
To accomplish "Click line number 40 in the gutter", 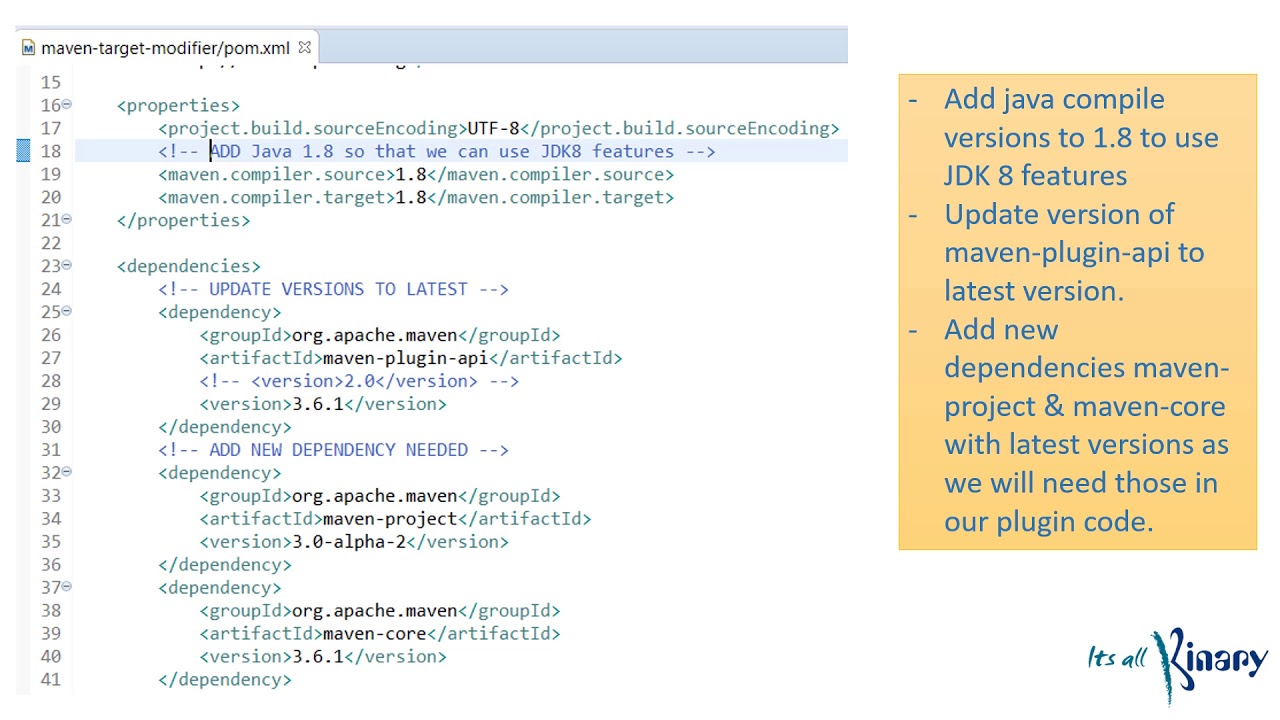I will point(51,657).
